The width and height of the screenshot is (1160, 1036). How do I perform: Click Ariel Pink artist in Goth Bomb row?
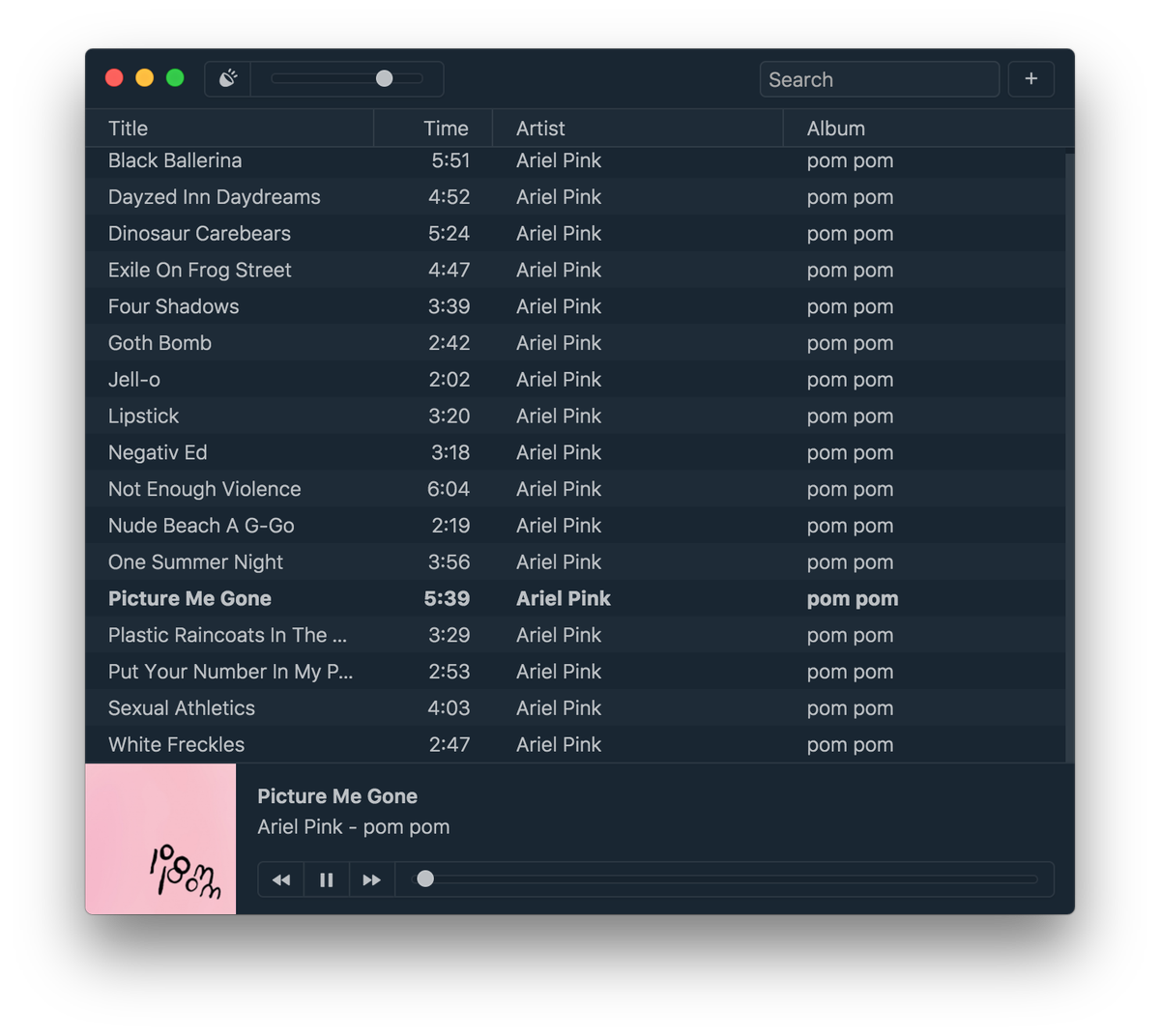click(x=559, y=343)
